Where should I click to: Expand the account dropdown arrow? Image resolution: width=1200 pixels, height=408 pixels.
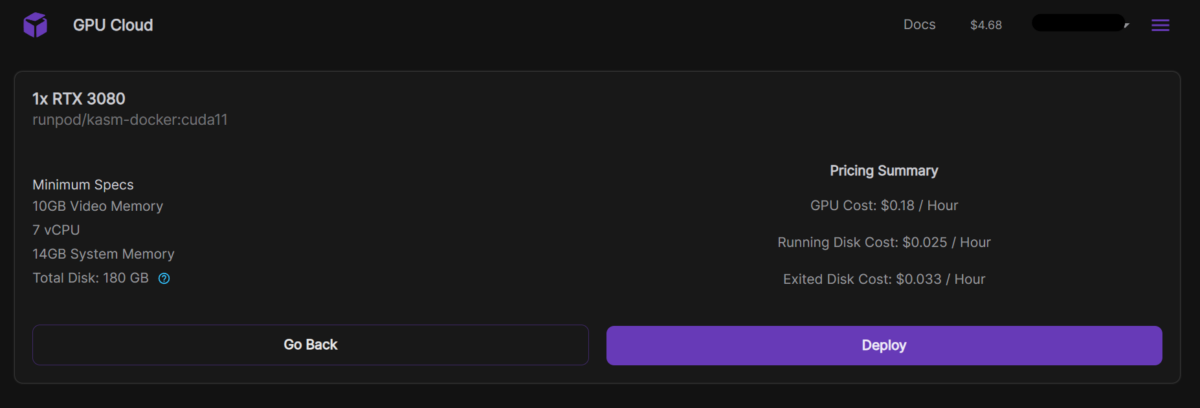1127,24
